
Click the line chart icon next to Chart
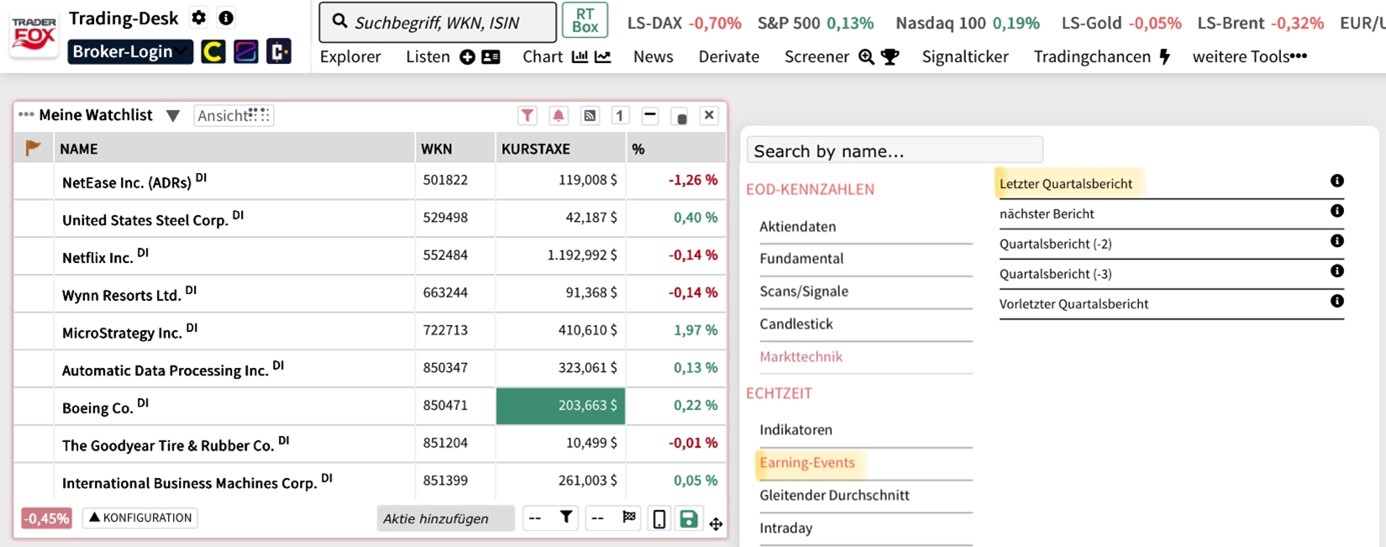pyautogui.click(x=603, y=57)
